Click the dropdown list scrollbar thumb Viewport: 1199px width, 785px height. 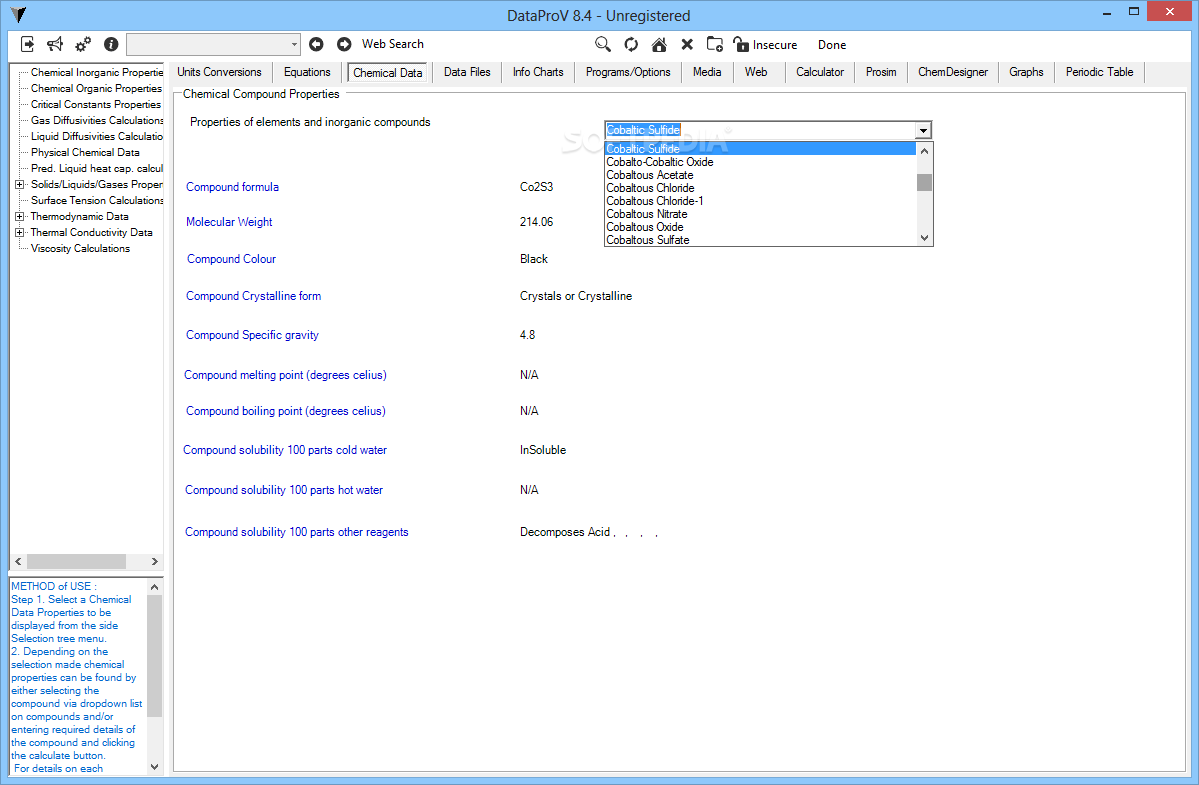(x=924, y=182)
